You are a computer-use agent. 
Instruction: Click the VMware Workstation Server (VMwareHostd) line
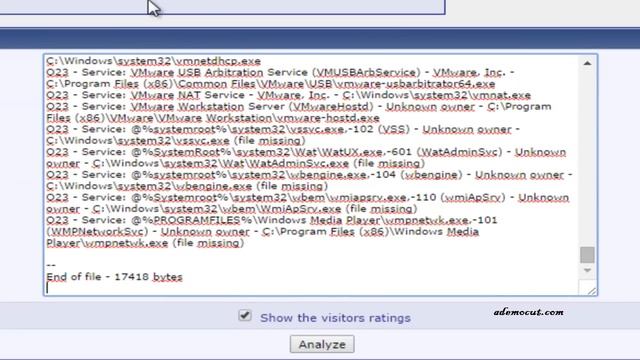[298, 107]
